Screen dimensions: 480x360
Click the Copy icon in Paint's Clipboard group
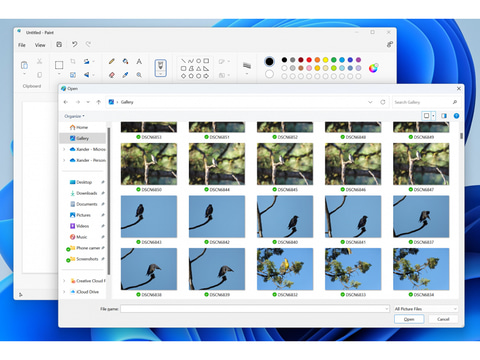pos(39,75)
